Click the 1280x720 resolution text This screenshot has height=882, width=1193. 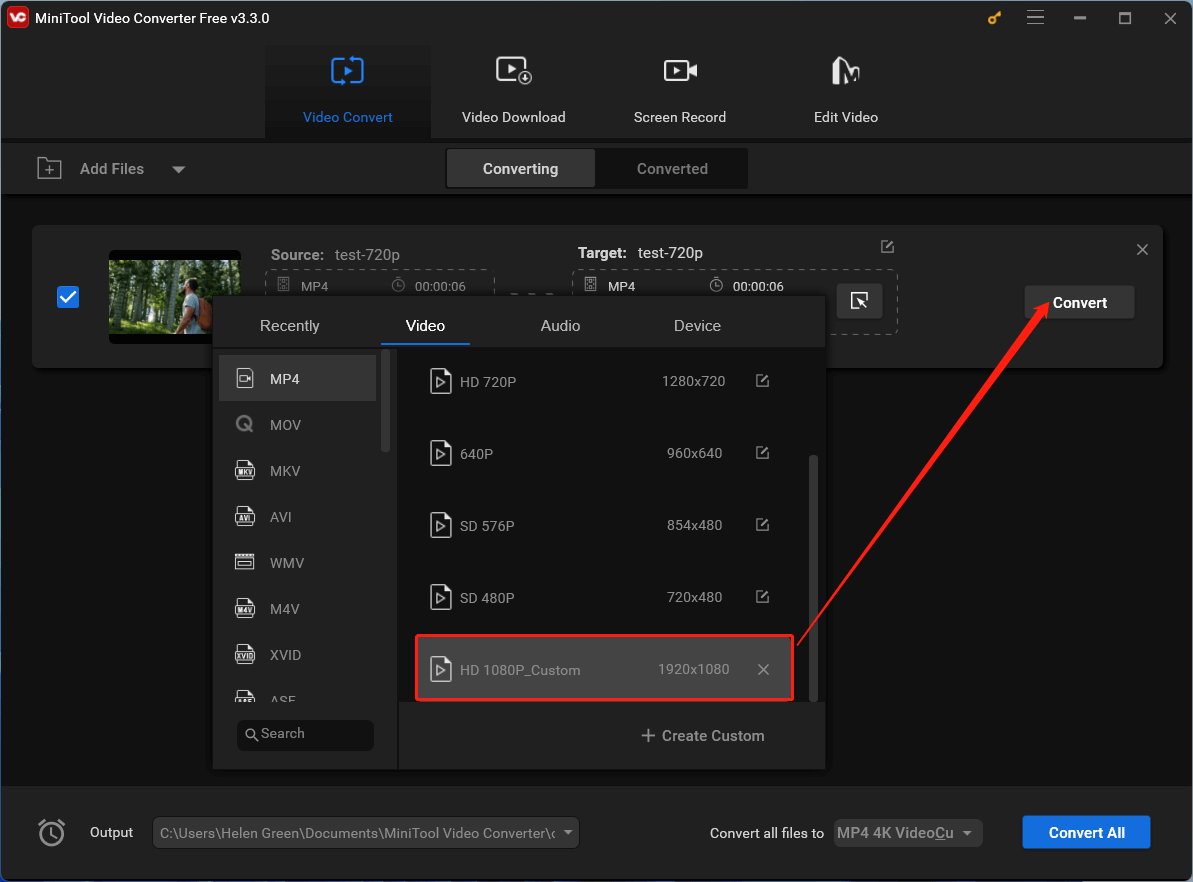click(693, 381)
